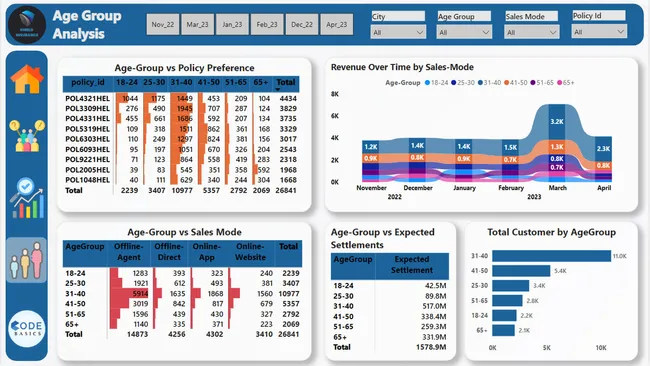Click the Code Basics logo
Screen dimensions: 650x366
coord(27,328)
